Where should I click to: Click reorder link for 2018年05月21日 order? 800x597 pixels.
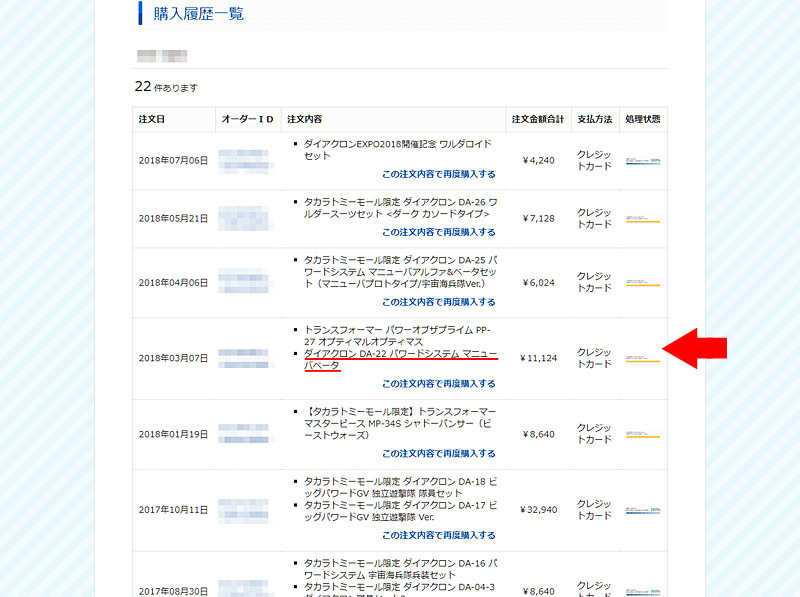[x=439, y=232]
